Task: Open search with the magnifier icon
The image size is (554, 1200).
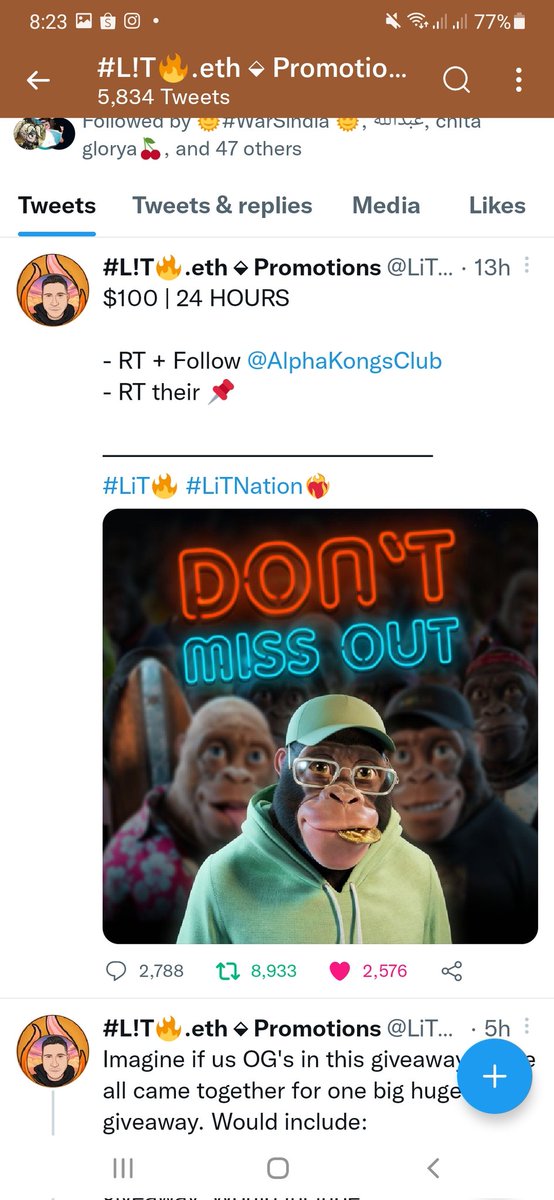Action: coord(456,81)
